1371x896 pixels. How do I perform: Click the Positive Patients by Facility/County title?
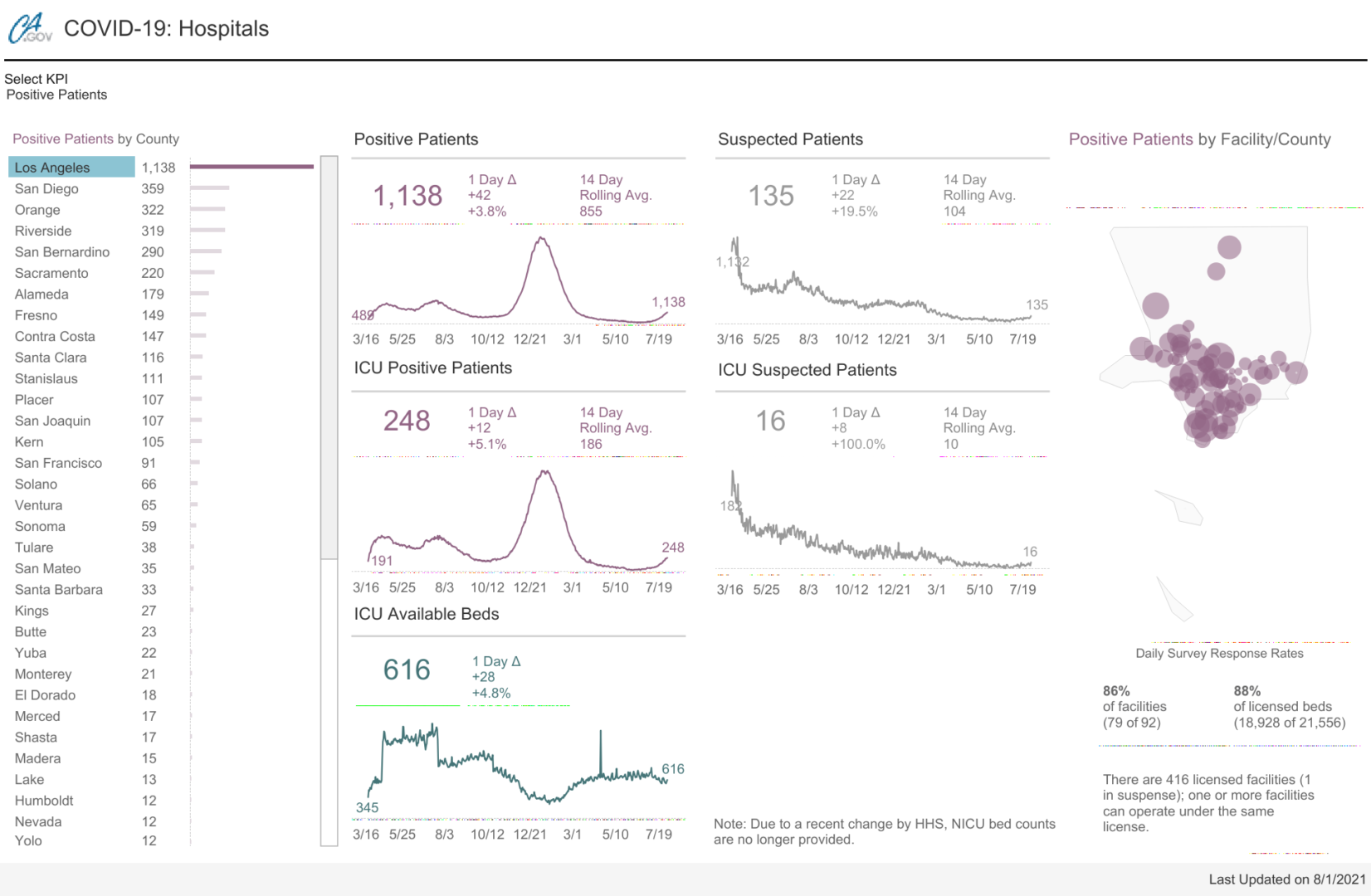pos(1199,139)
